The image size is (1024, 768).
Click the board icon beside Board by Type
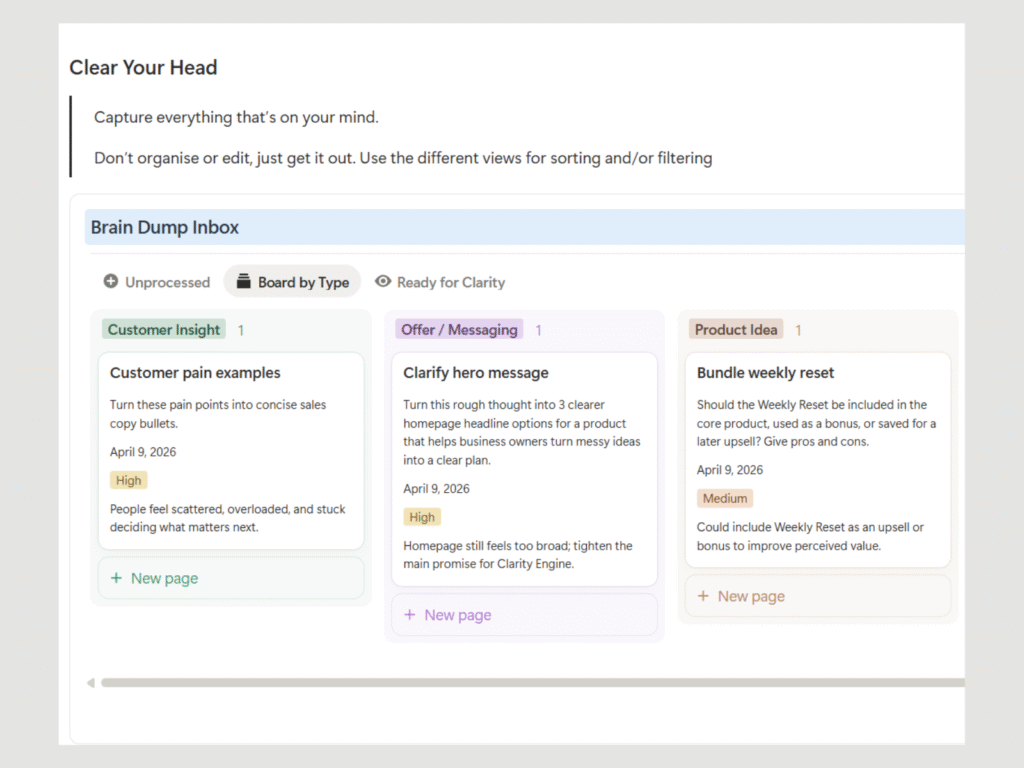pos(243,282)
